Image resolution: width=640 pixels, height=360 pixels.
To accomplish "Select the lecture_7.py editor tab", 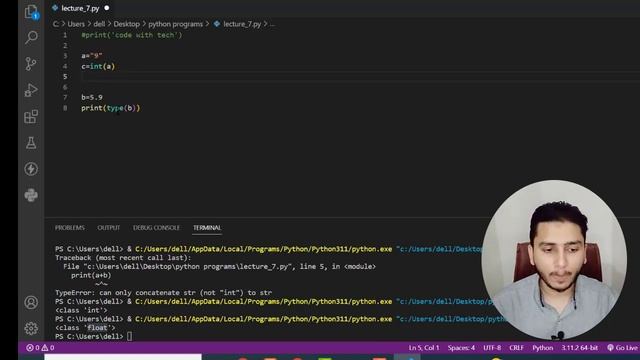I will (x=80, y=8).
